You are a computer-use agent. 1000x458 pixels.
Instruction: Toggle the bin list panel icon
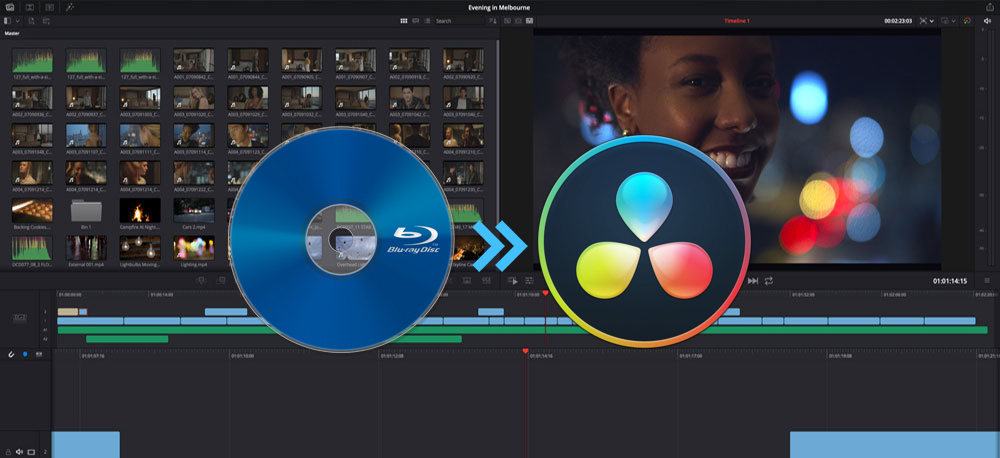pyautogui.click(x=7, y=21)
